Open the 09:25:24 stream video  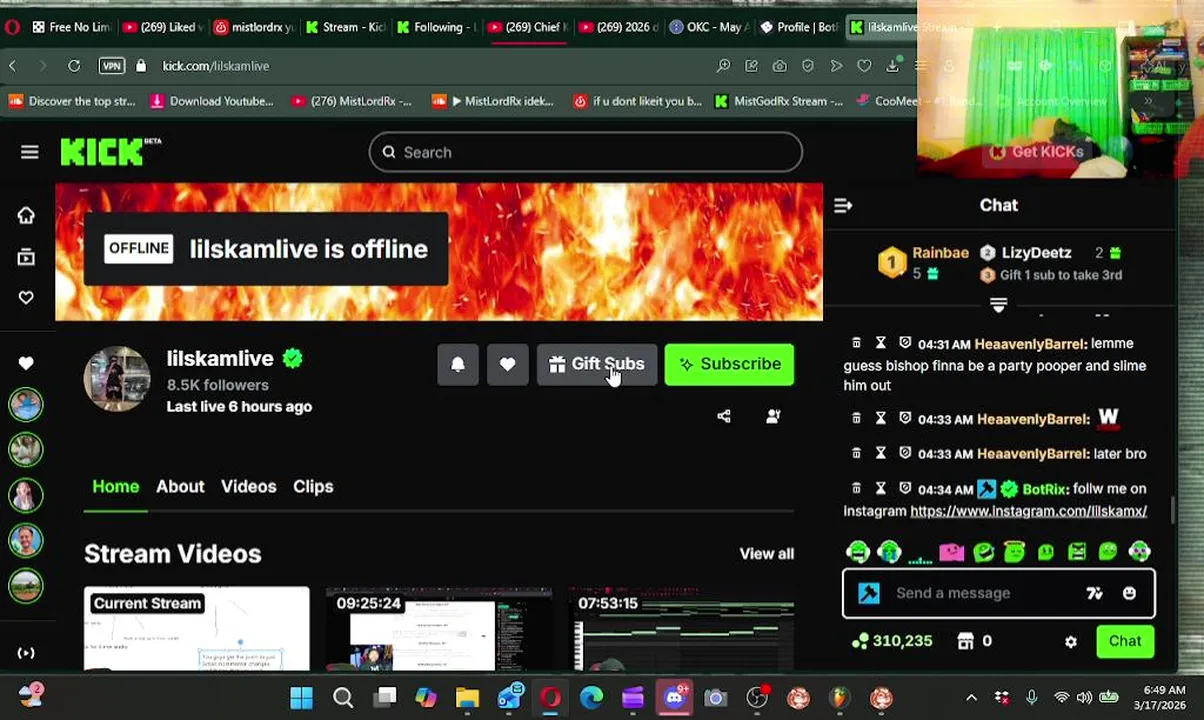(x=439, y=629)
